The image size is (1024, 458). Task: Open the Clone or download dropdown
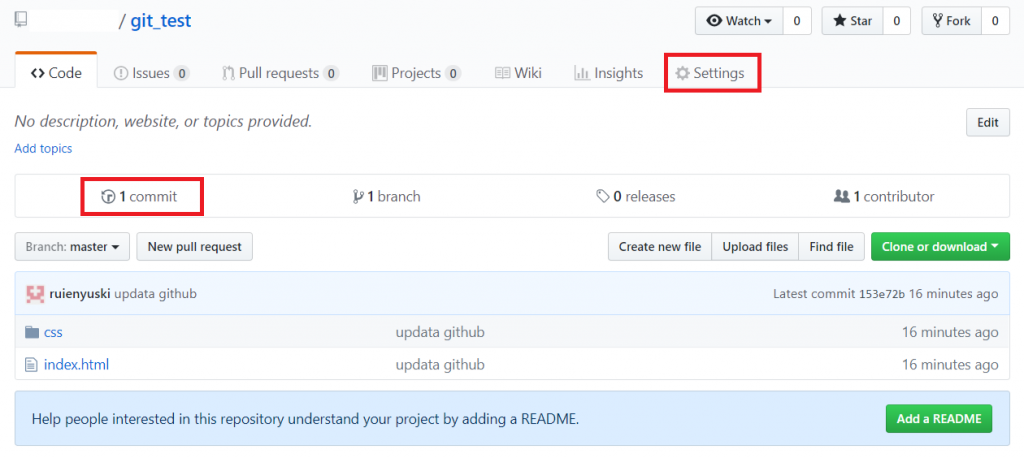coord(940,246)
